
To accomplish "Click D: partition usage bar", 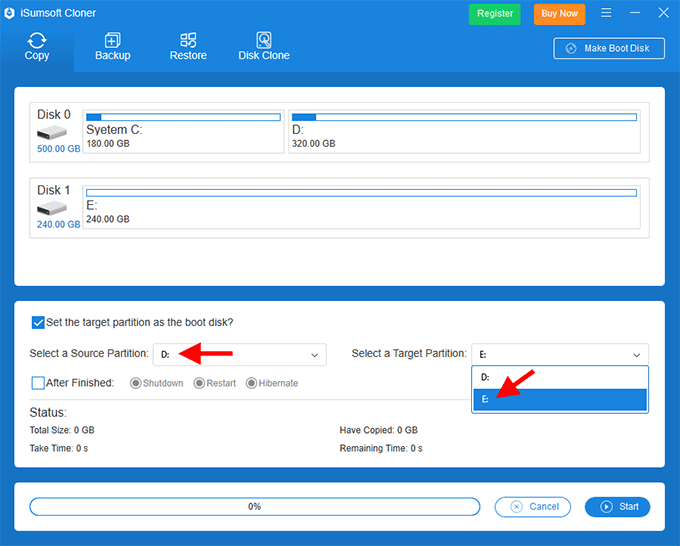I will (x=464, y=117).
